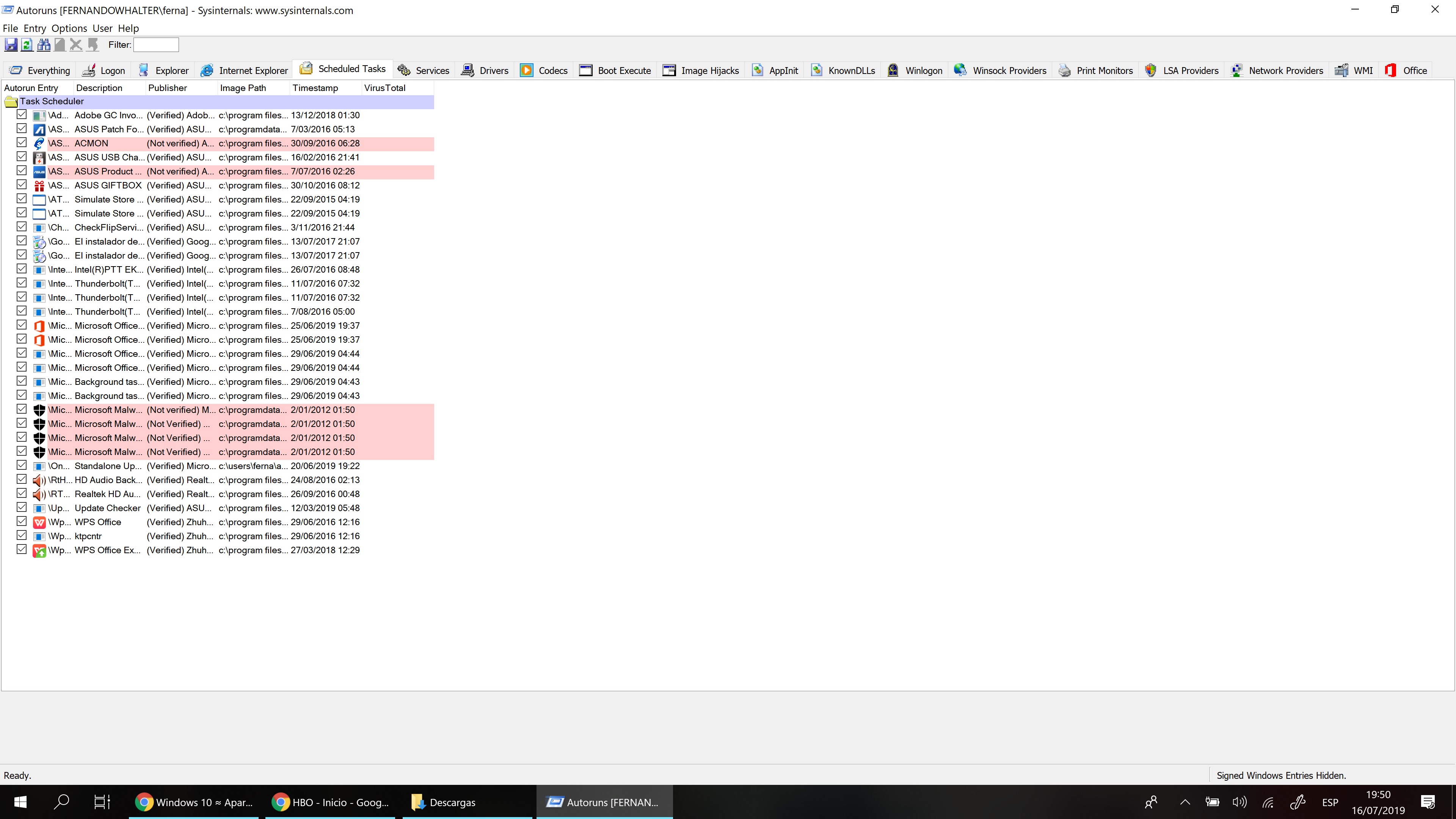This screenshot has width=1456, height=819.
Task: Show hidden system tray icons chevron
Action: [1185, 802]
